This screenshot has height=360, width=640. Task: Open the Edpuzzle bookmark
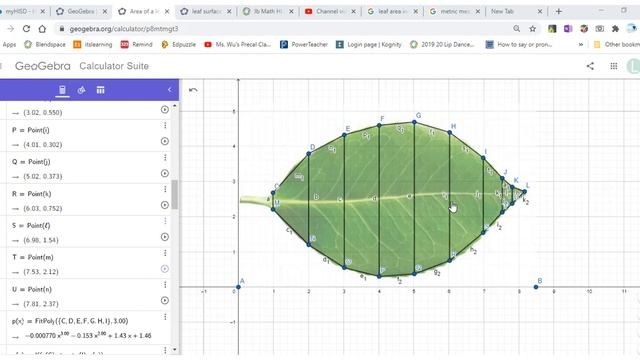coord(178,44)
